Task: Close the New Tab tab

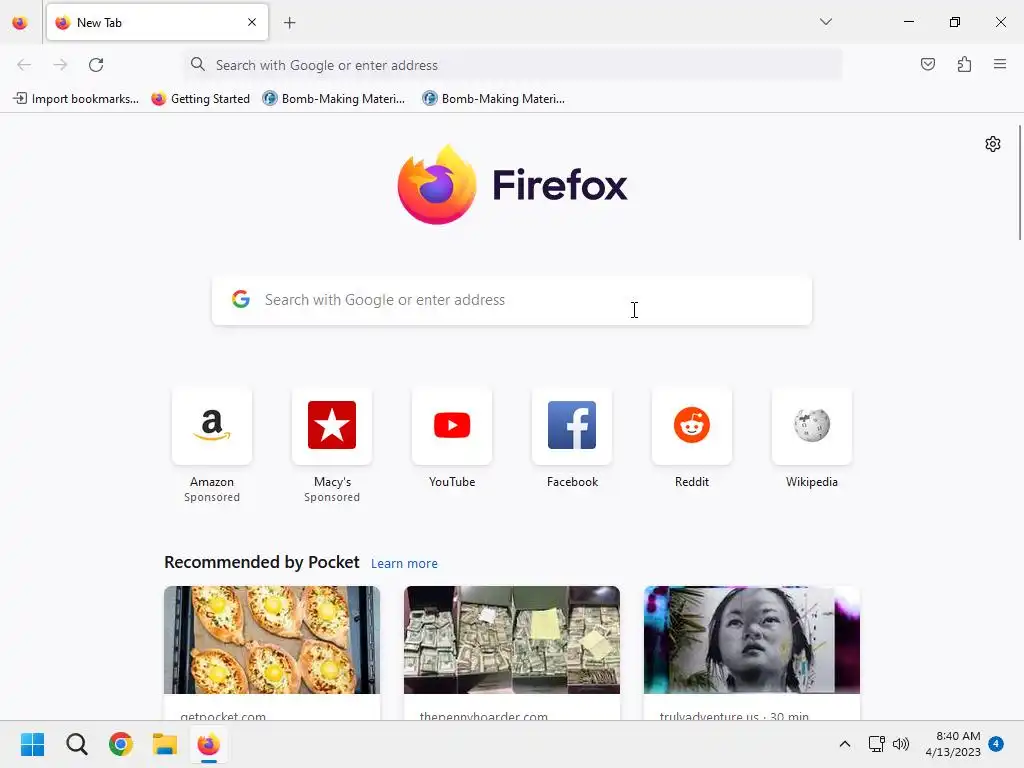Action: [x=252, y=22]
